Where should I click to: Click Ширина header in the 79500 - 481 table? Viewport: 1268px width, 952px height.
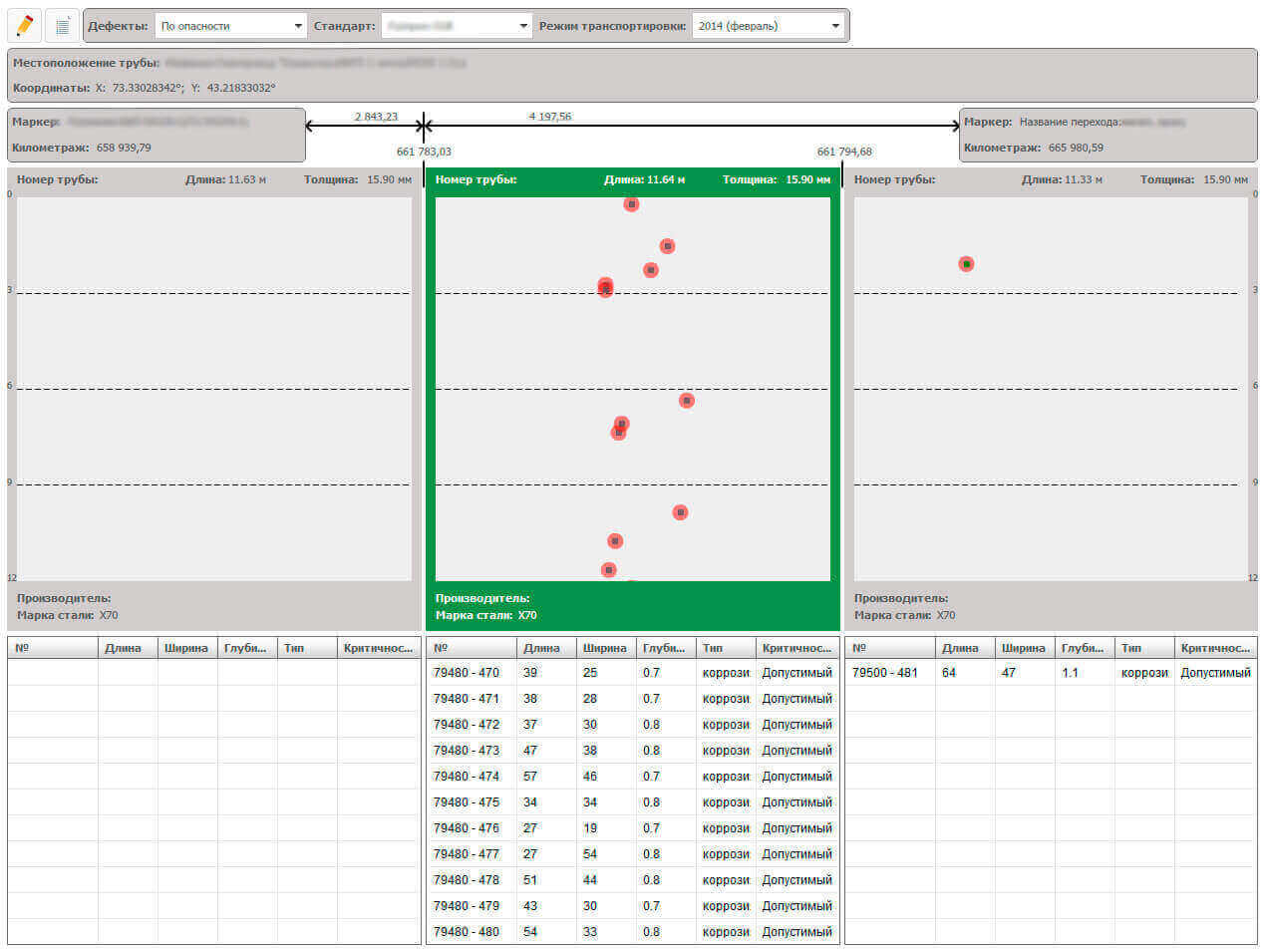point(1025,648)
